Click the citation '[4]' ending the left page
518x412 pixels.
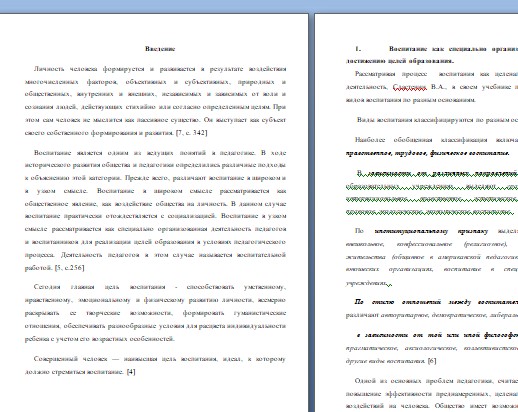131,372
